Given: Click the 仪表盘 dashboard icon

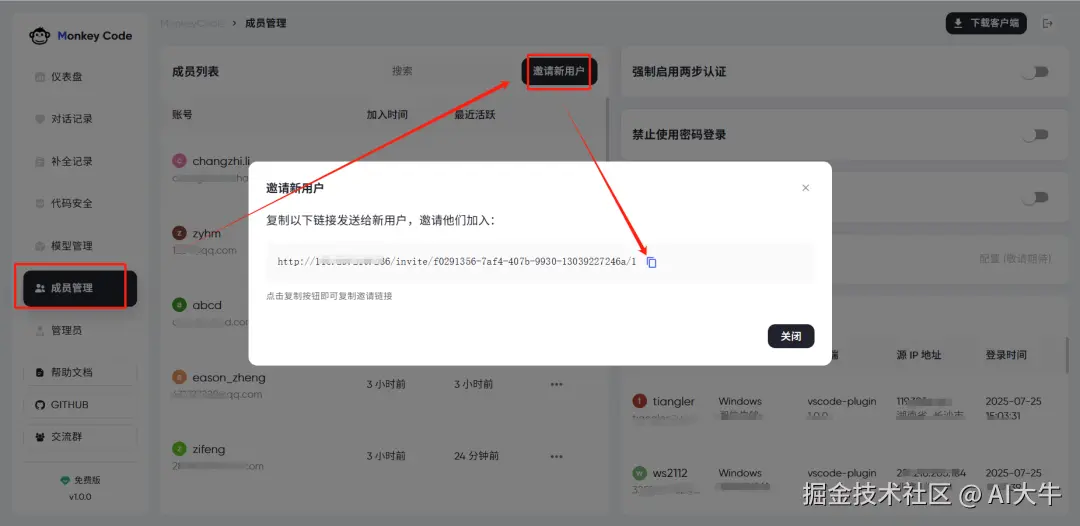Looking at the screenshot, I should click(40, 77).
